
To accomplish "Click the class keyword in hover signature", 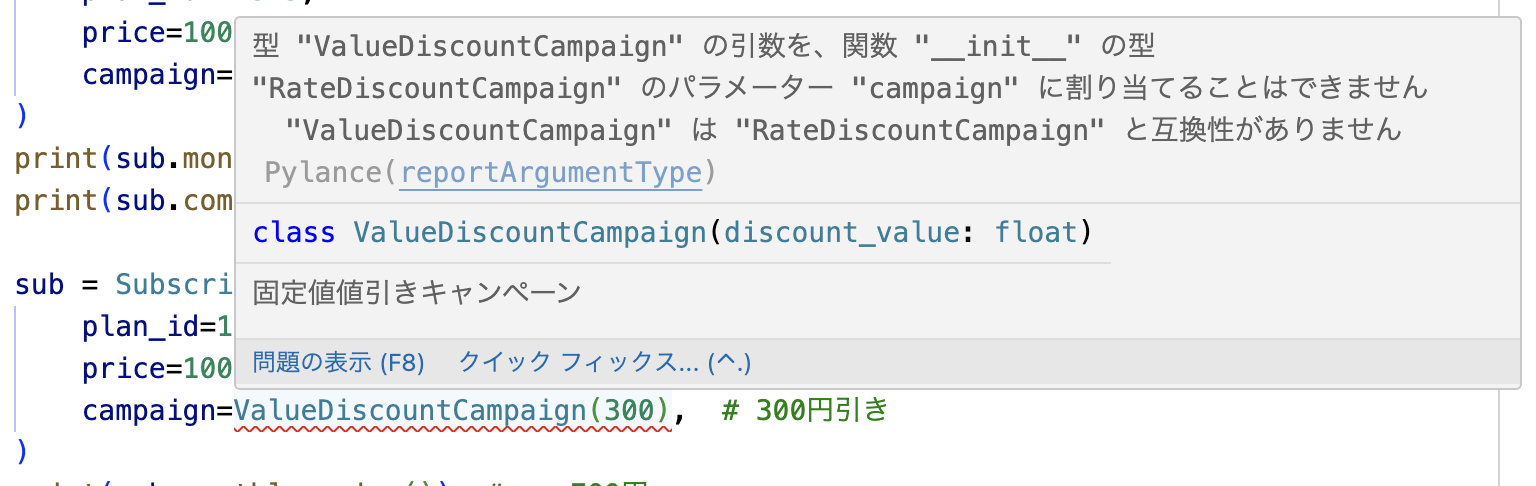I will (294, 233).
